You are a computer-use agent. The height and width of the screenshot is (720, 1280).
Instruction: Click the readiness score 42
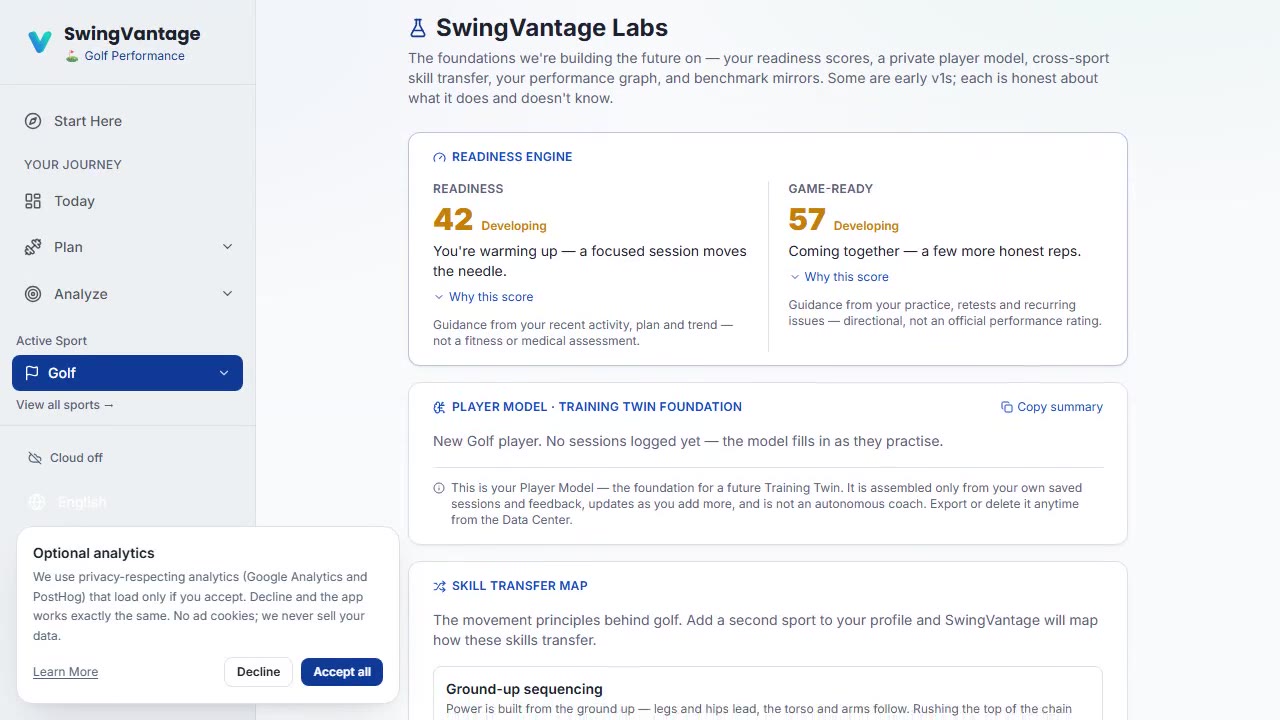[453, 220]
